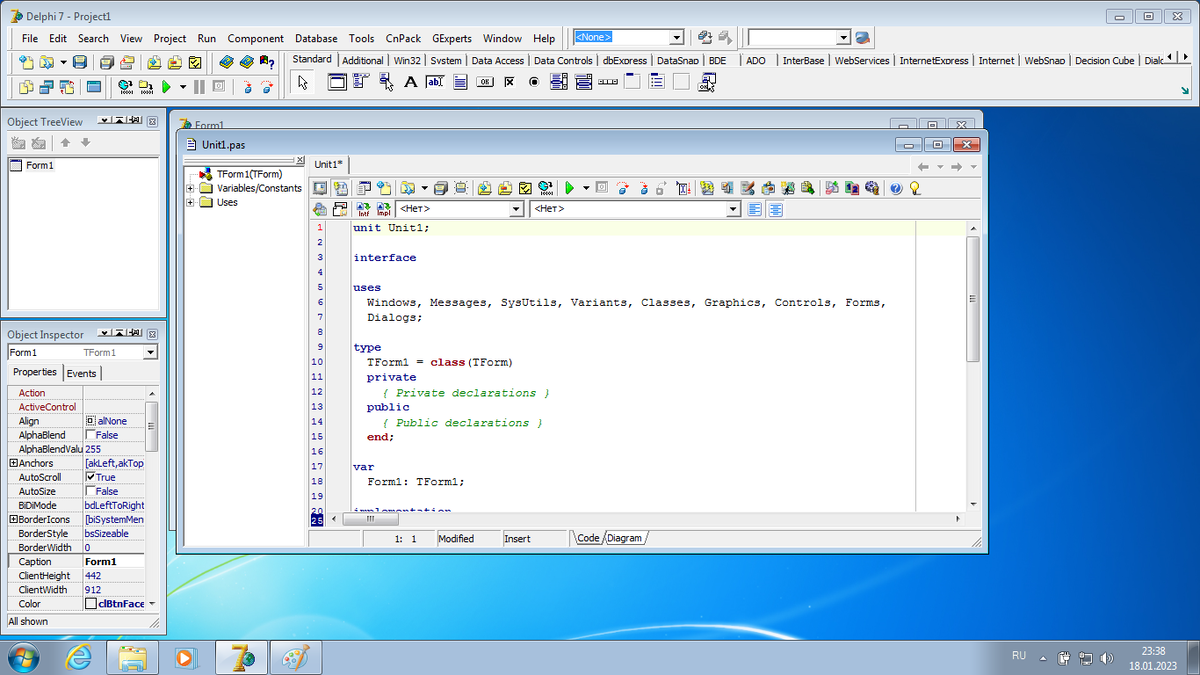Switch to the Data Access palette tab
The width and height of the screenshot is (1200, 675).
tap(497, 60)
